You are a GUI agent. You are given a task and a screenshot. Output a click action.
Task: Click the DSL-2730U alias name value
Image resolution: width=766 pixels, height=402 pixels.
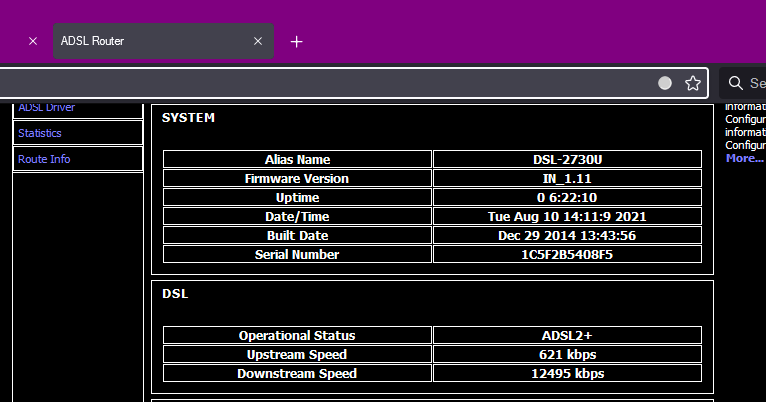pos(567,160)
